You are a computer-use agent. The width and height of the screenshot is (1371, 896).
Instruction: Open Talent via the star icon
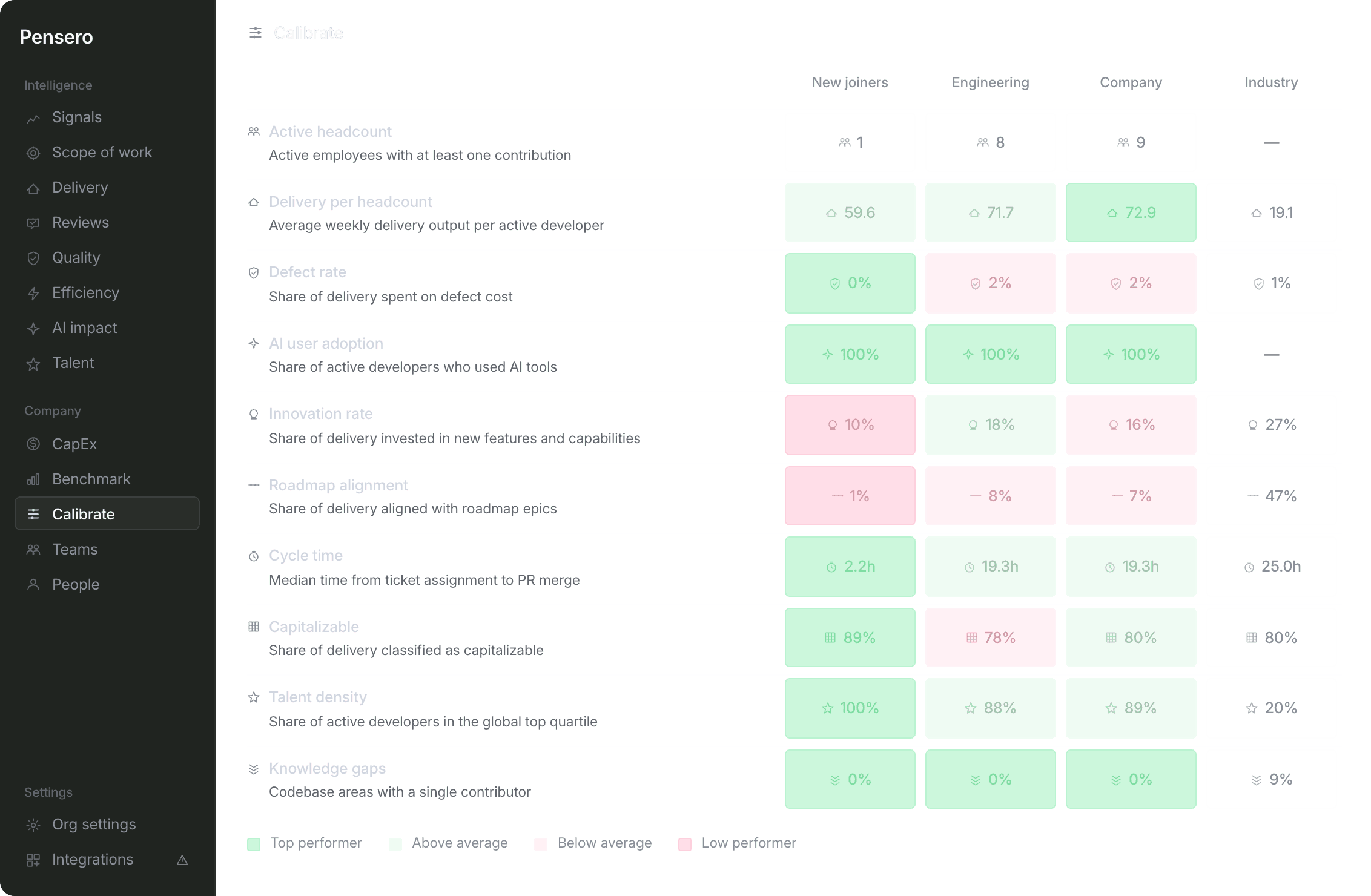(33, 364)
